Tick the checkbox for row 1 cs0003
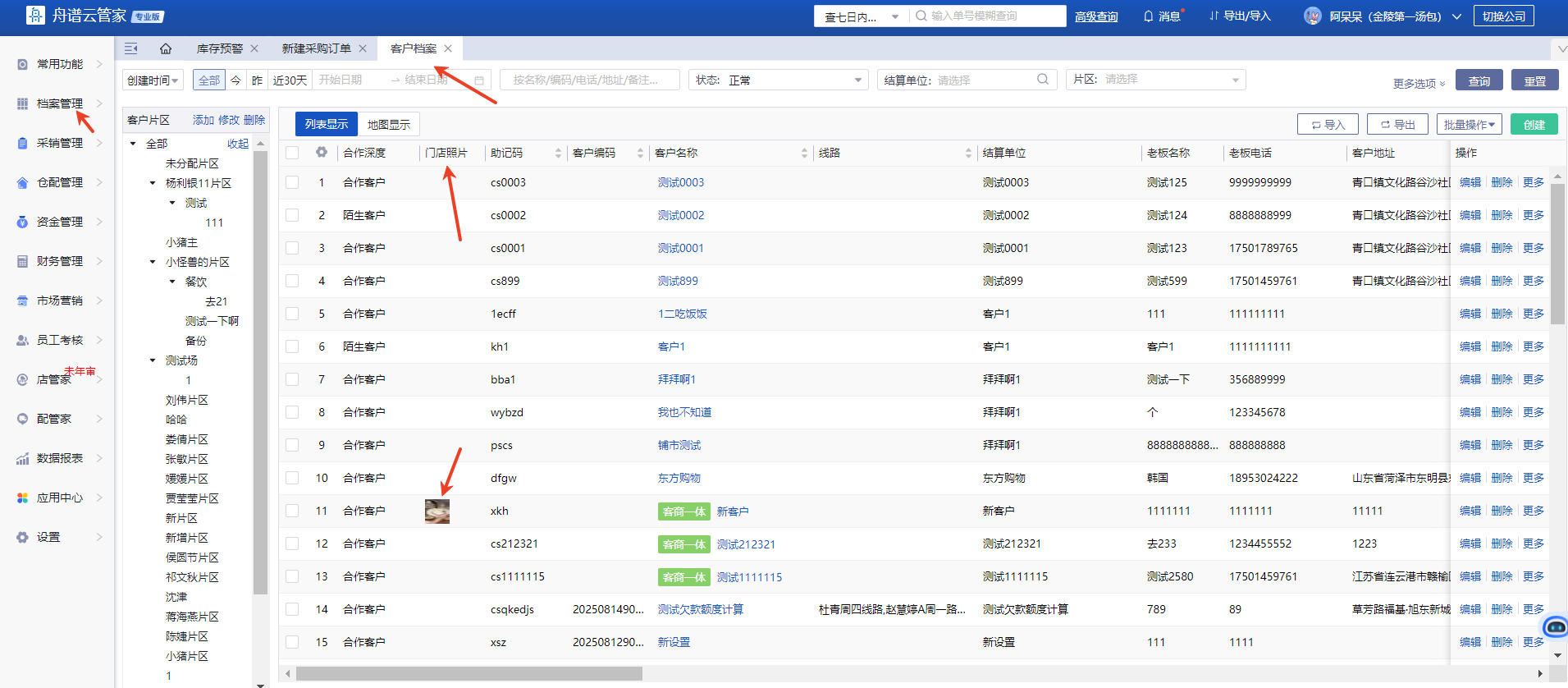This screenshot has height=688, width=1568. pyautogui.click(x=292, y=182)
